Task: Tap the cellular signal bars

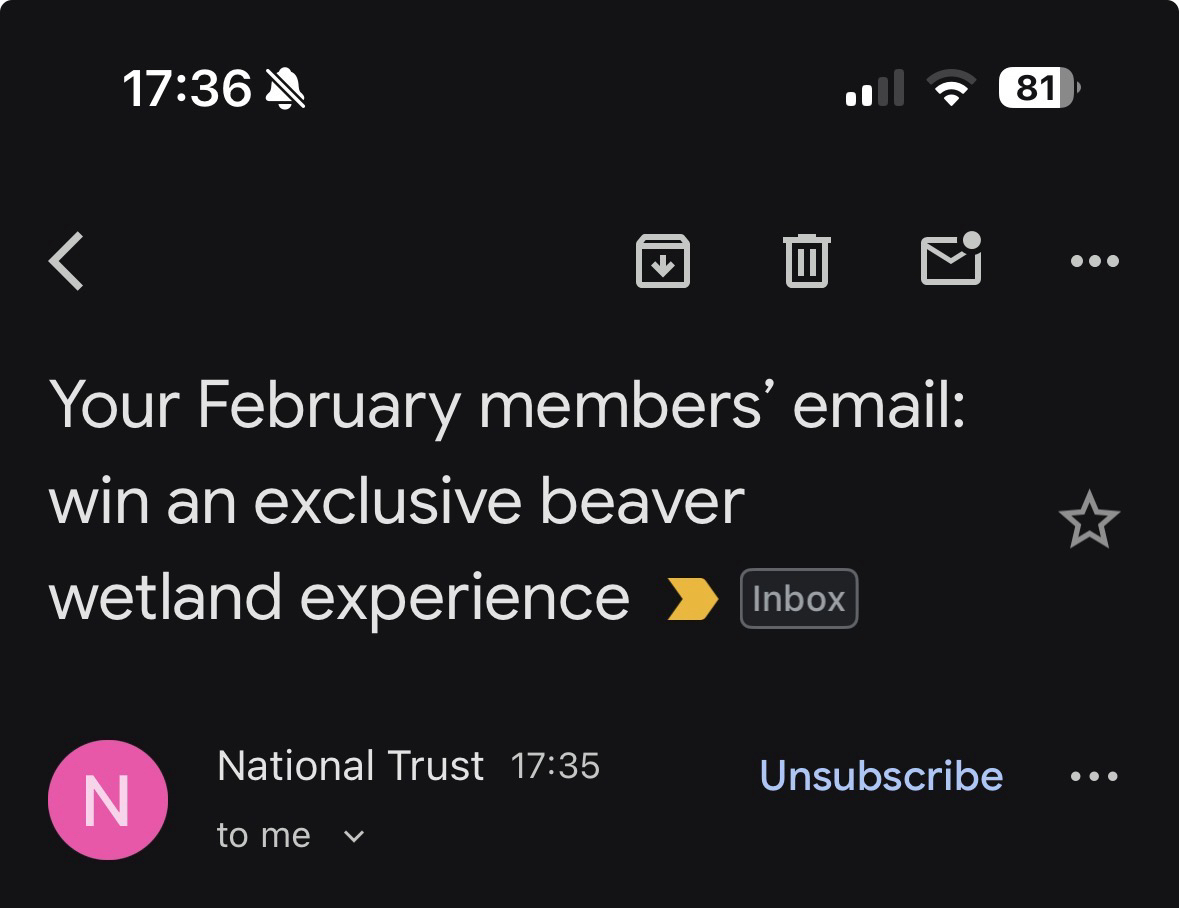Action: [874, 89]
